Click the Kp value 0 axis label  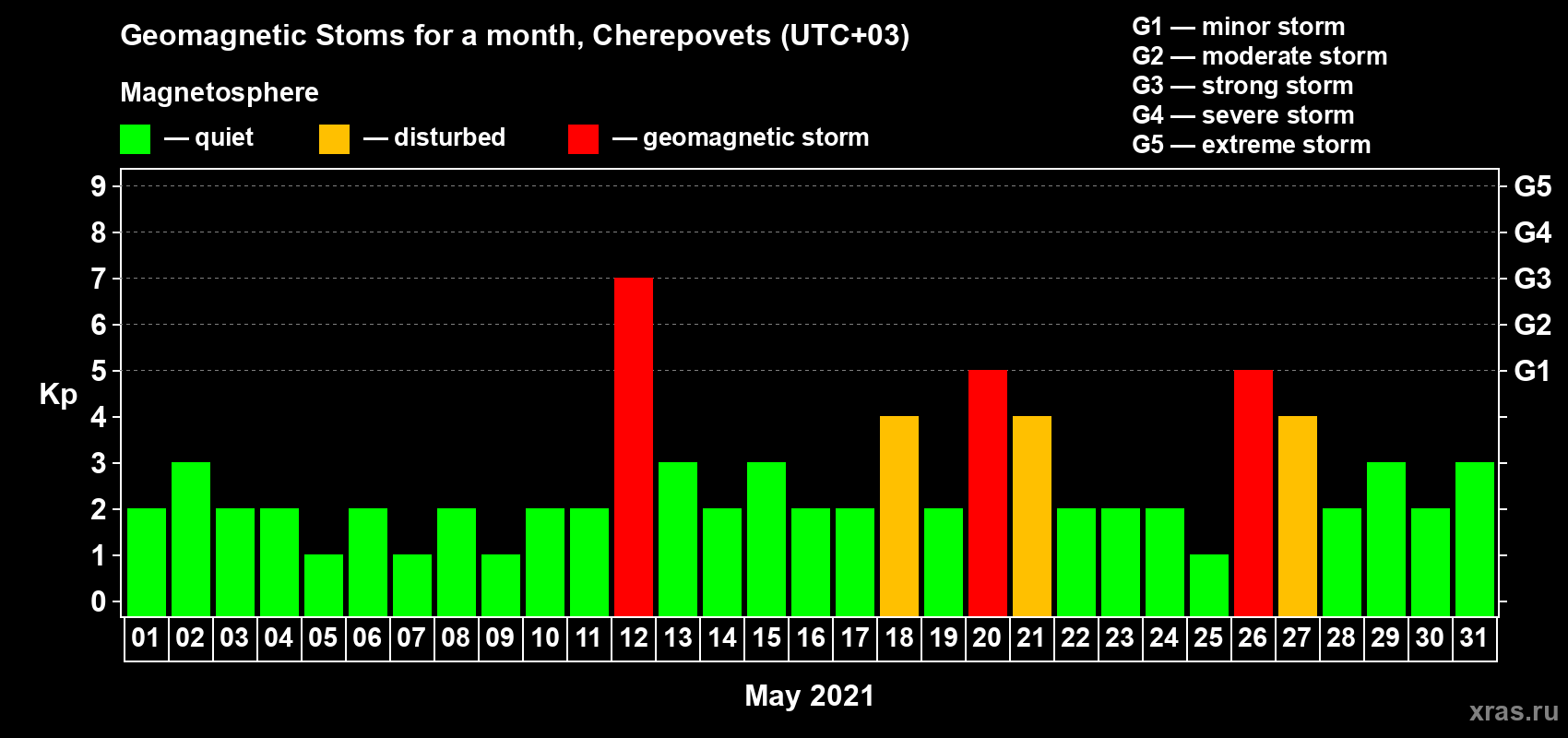pos(99,601)
